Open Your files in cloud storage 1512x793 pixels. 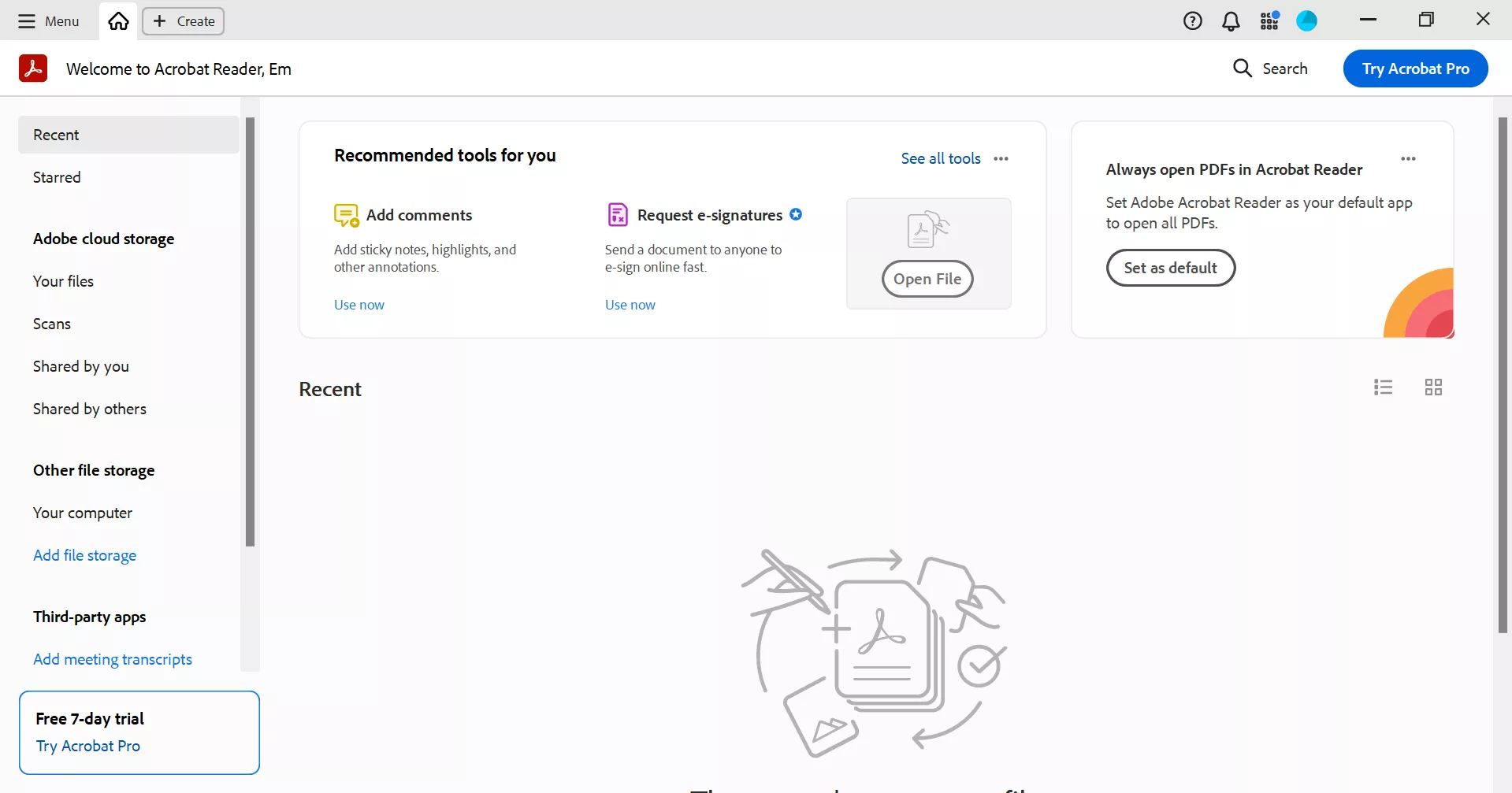[63, 281]
